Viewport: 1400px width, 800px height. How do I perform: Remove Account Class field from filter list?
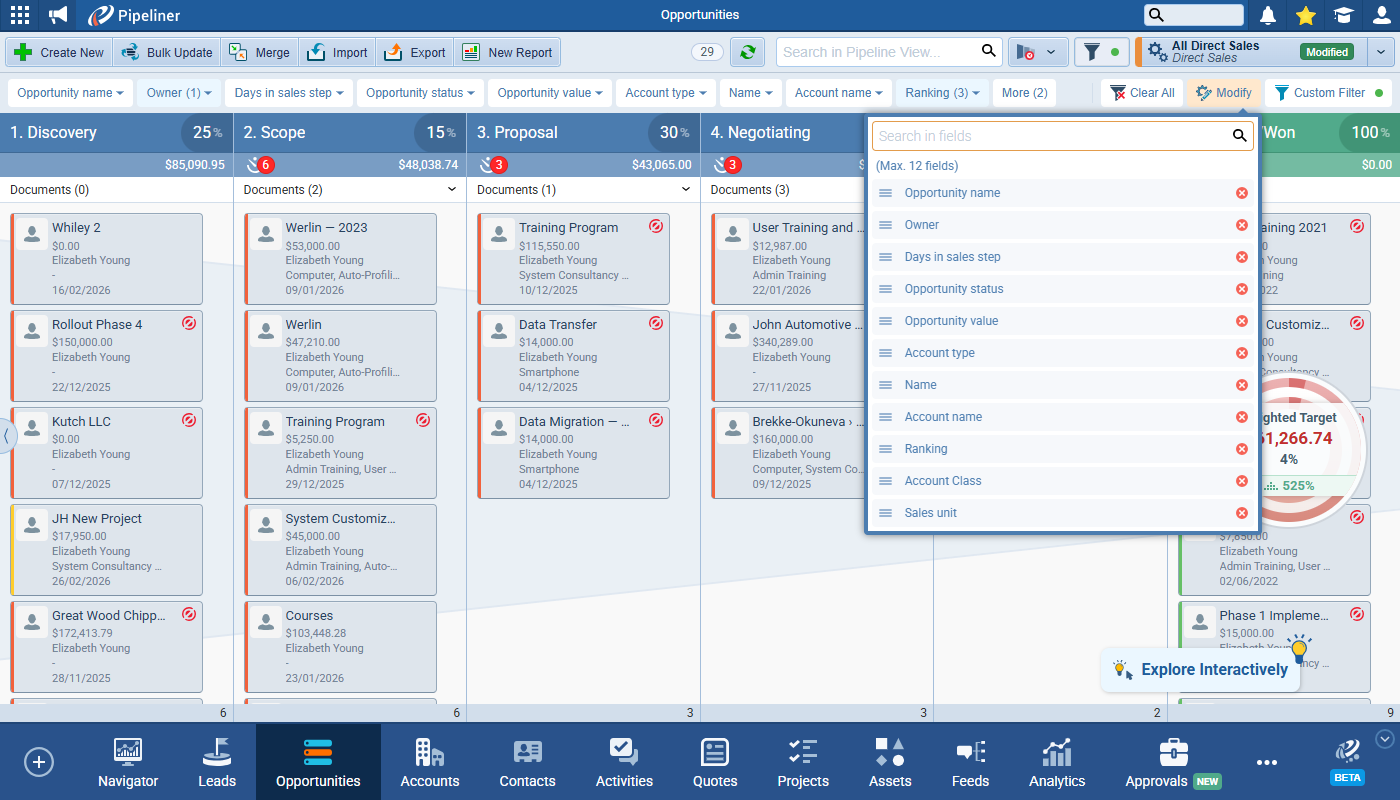(1242, 481)
